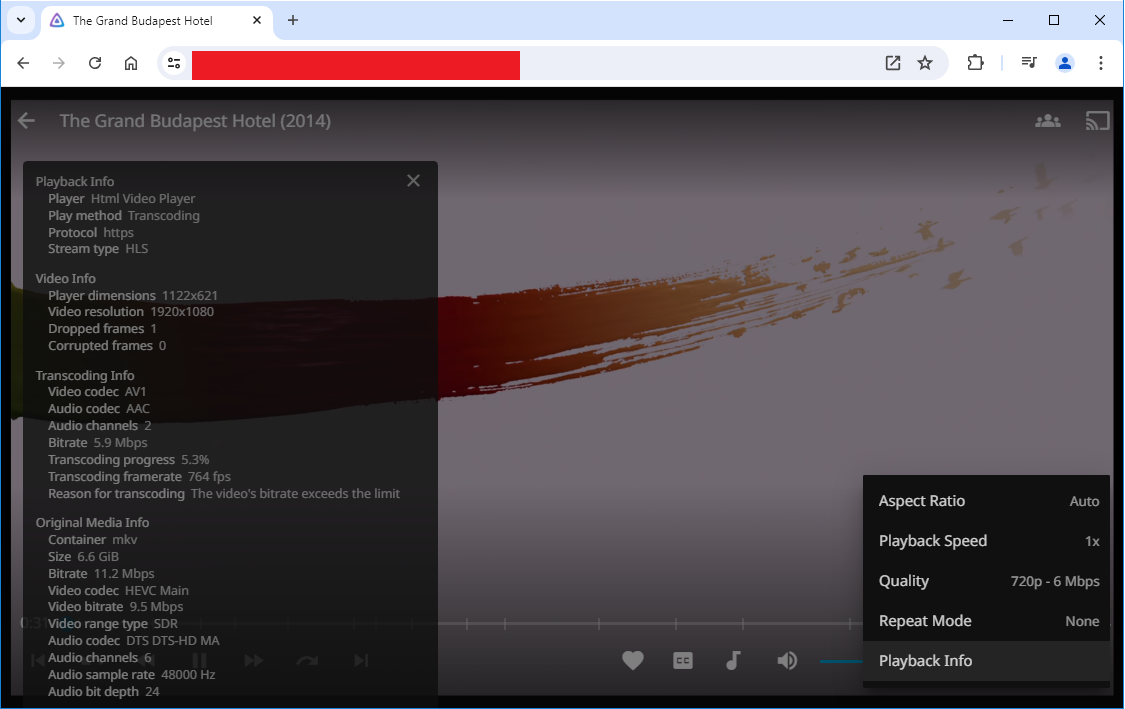The image size is (1125, 709).
Task: Click the video seek timeline bar
Action: tap(650, 624)
